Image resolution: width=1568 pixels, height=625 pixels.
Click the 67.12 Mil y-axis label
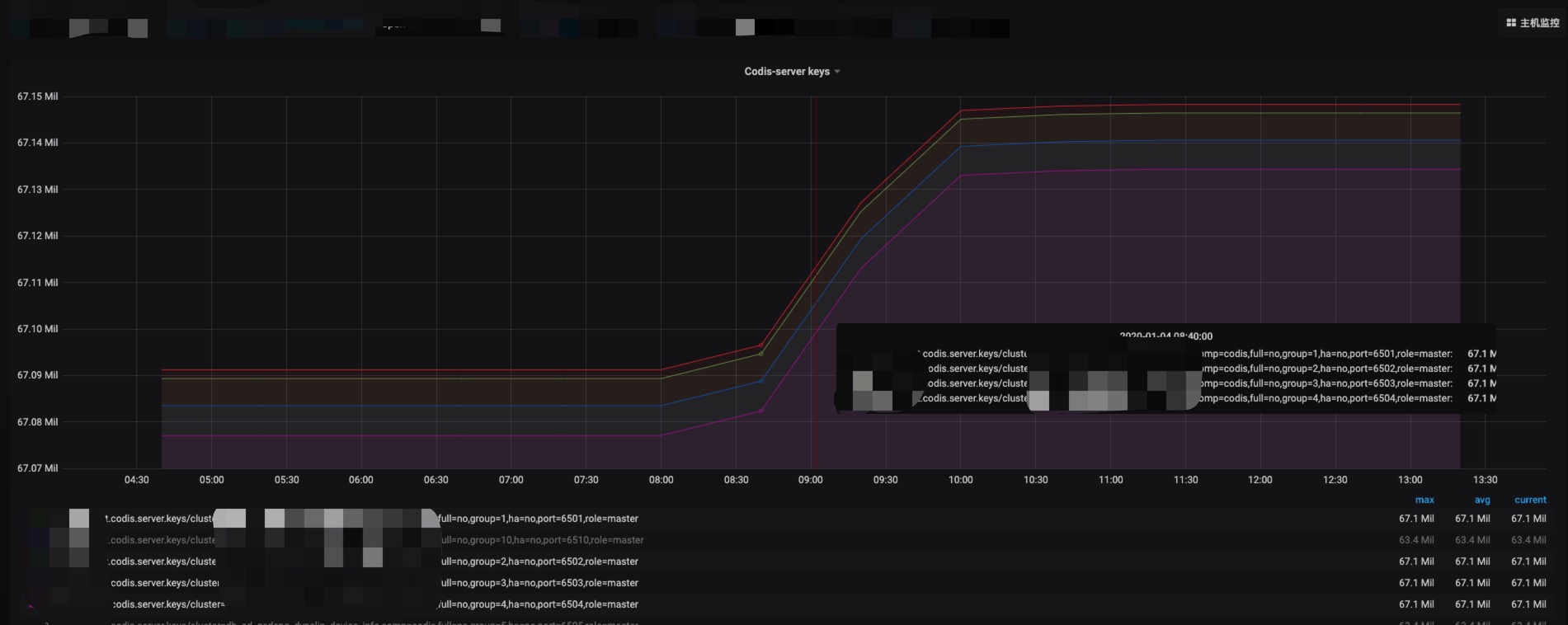(37, 236)
